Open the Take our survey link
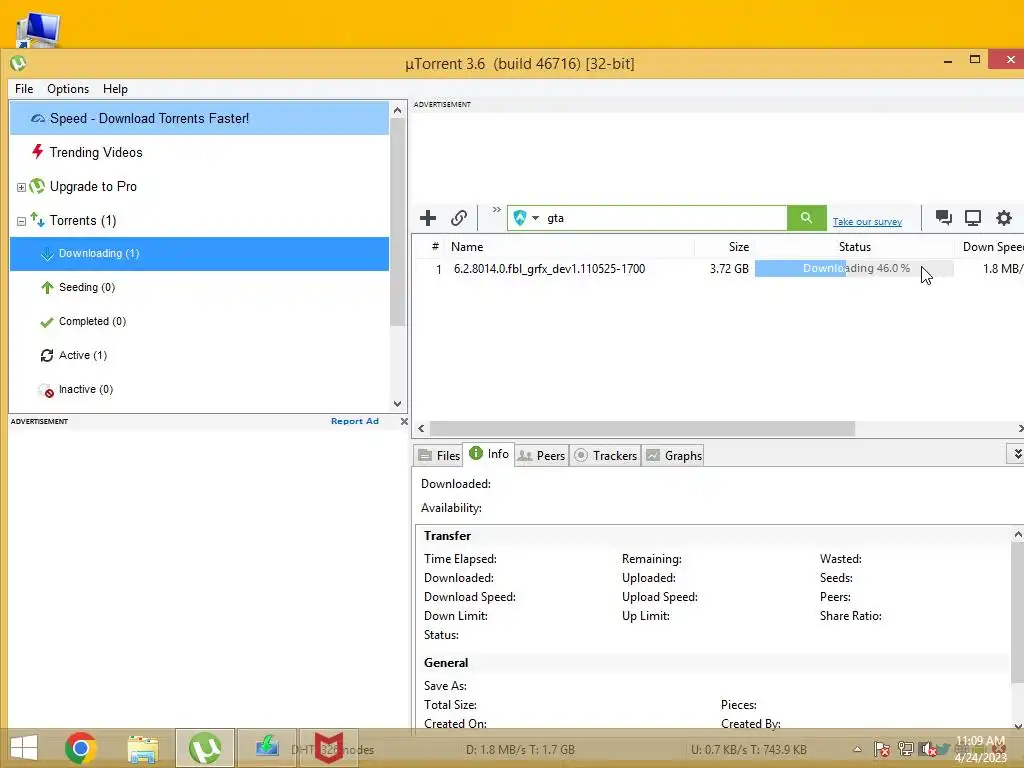 pos(867,221)
